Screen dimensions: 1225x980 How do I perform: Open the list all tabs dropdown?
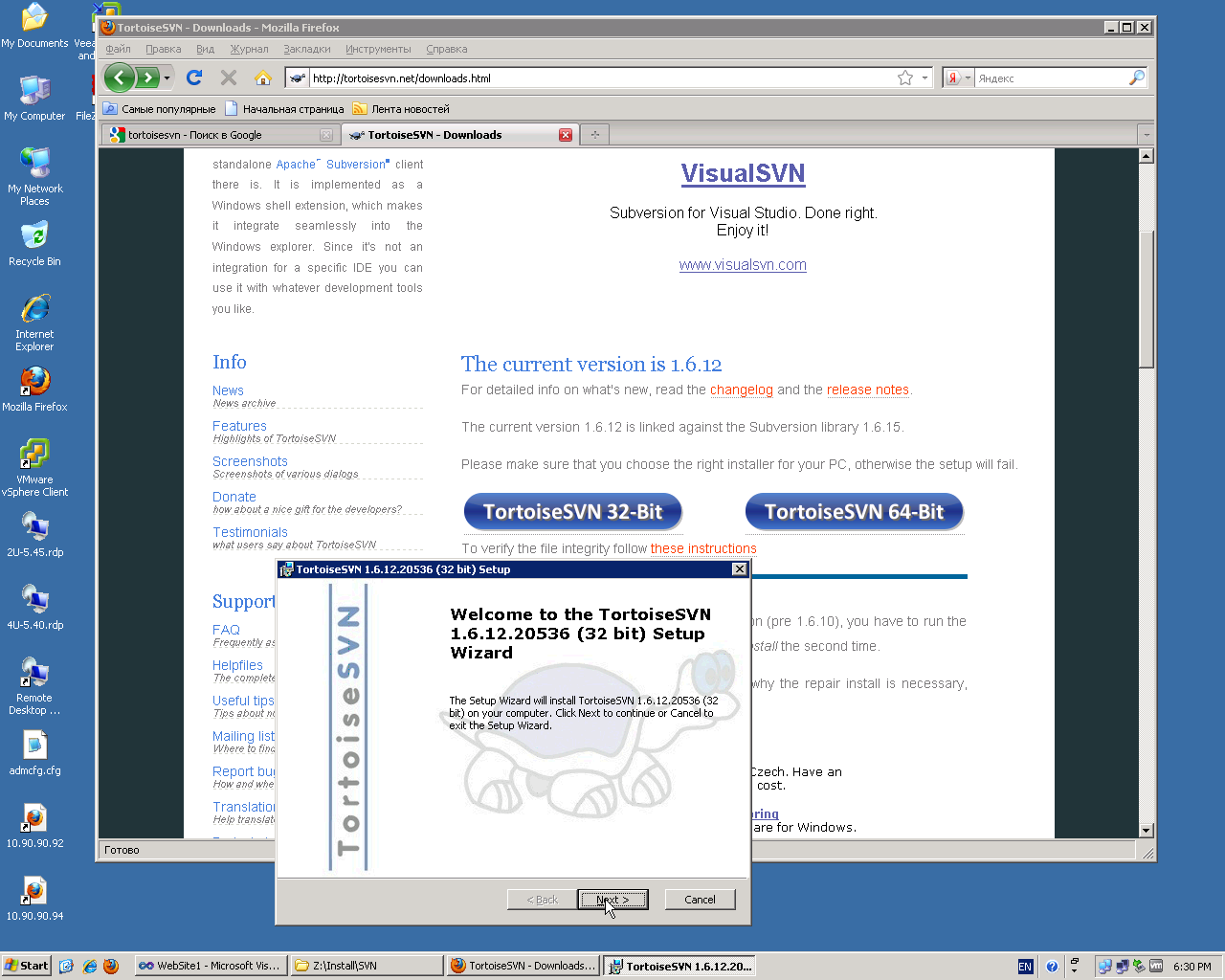pyautogui.click(x=1146, y=135)
